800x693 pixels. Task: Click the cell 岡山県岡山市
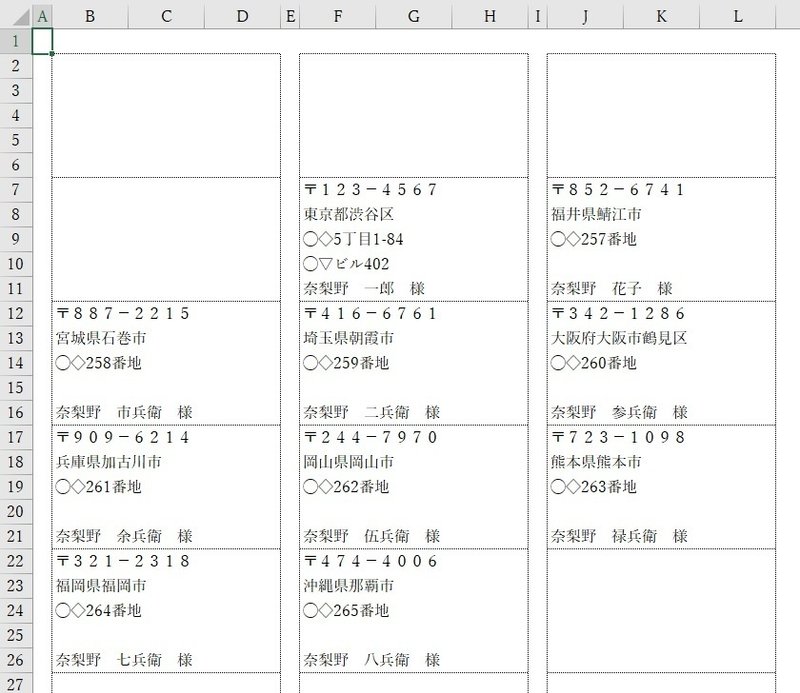tap(348, 462)
